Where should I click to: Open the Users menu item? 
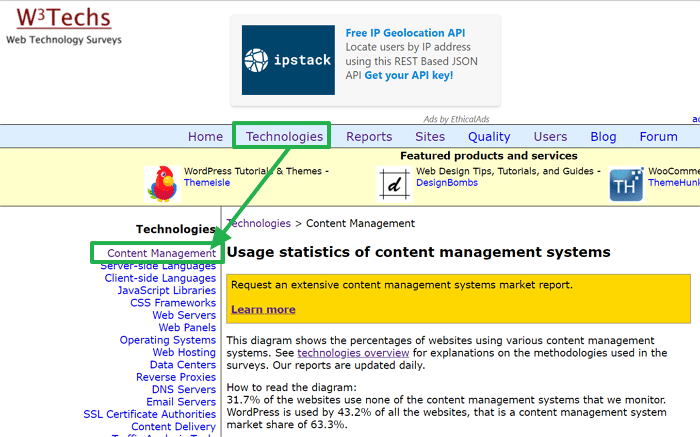550,137
